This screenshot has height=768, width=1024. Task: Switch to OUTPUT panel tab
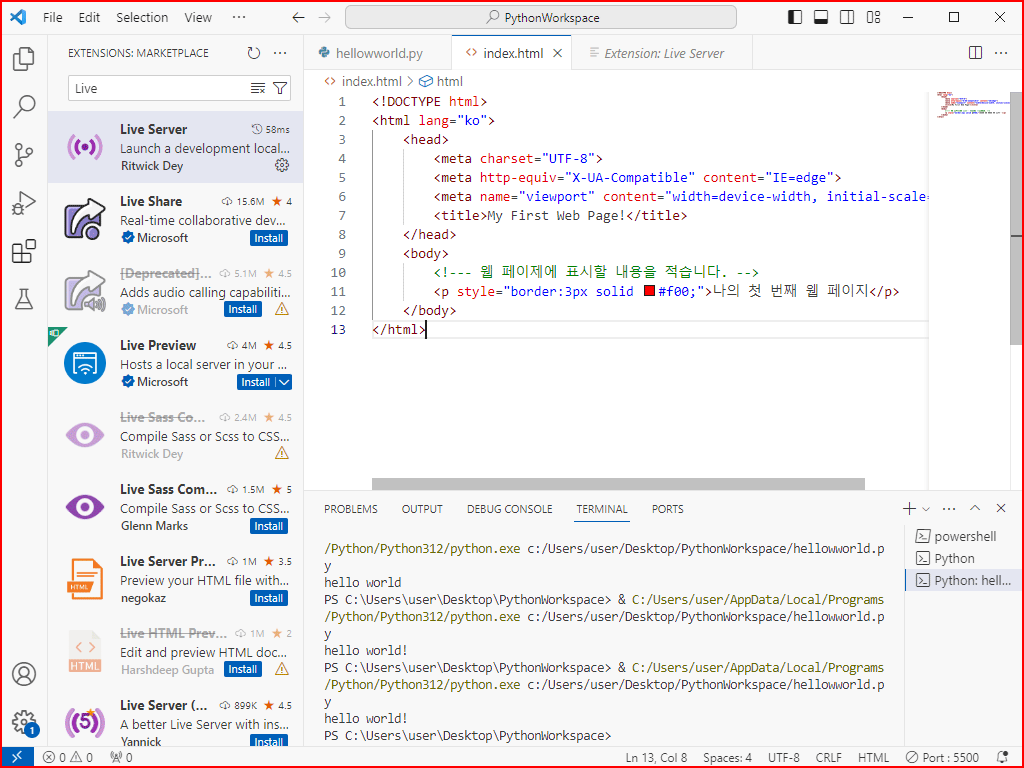coord(422,509)
